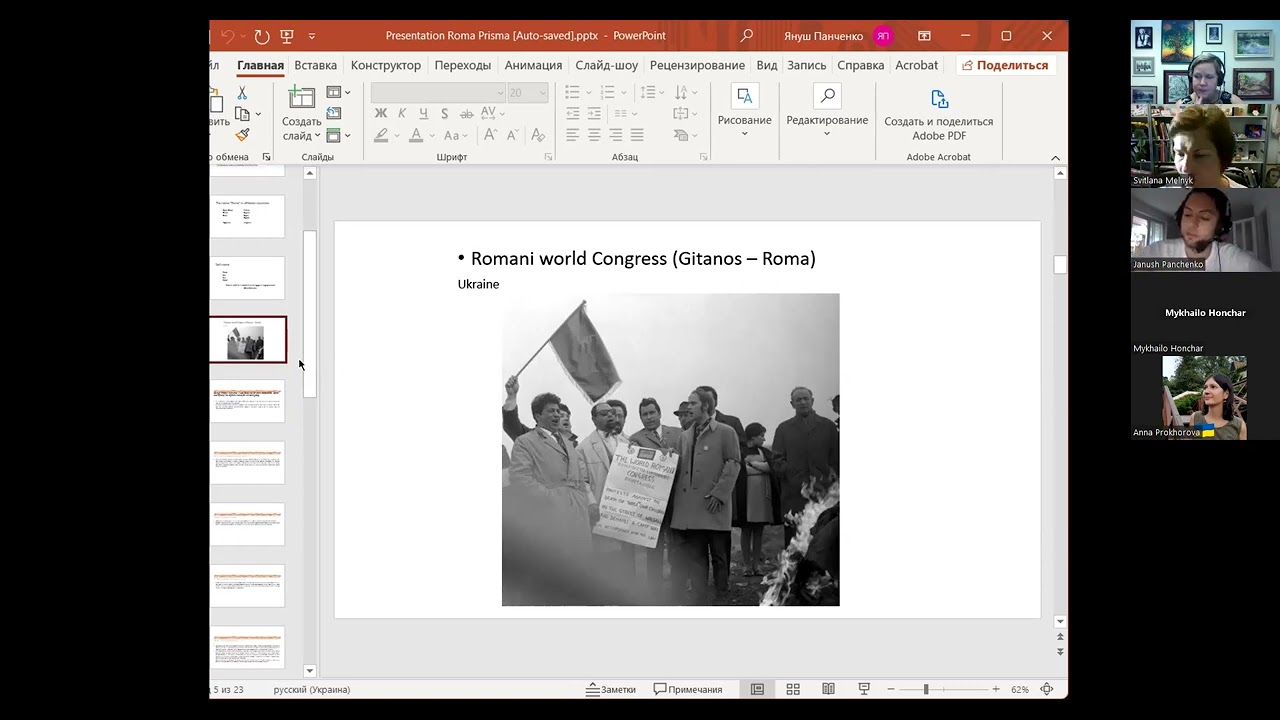Click the reset slide icon
The image size is (1280, 720).
pos(334,114)
